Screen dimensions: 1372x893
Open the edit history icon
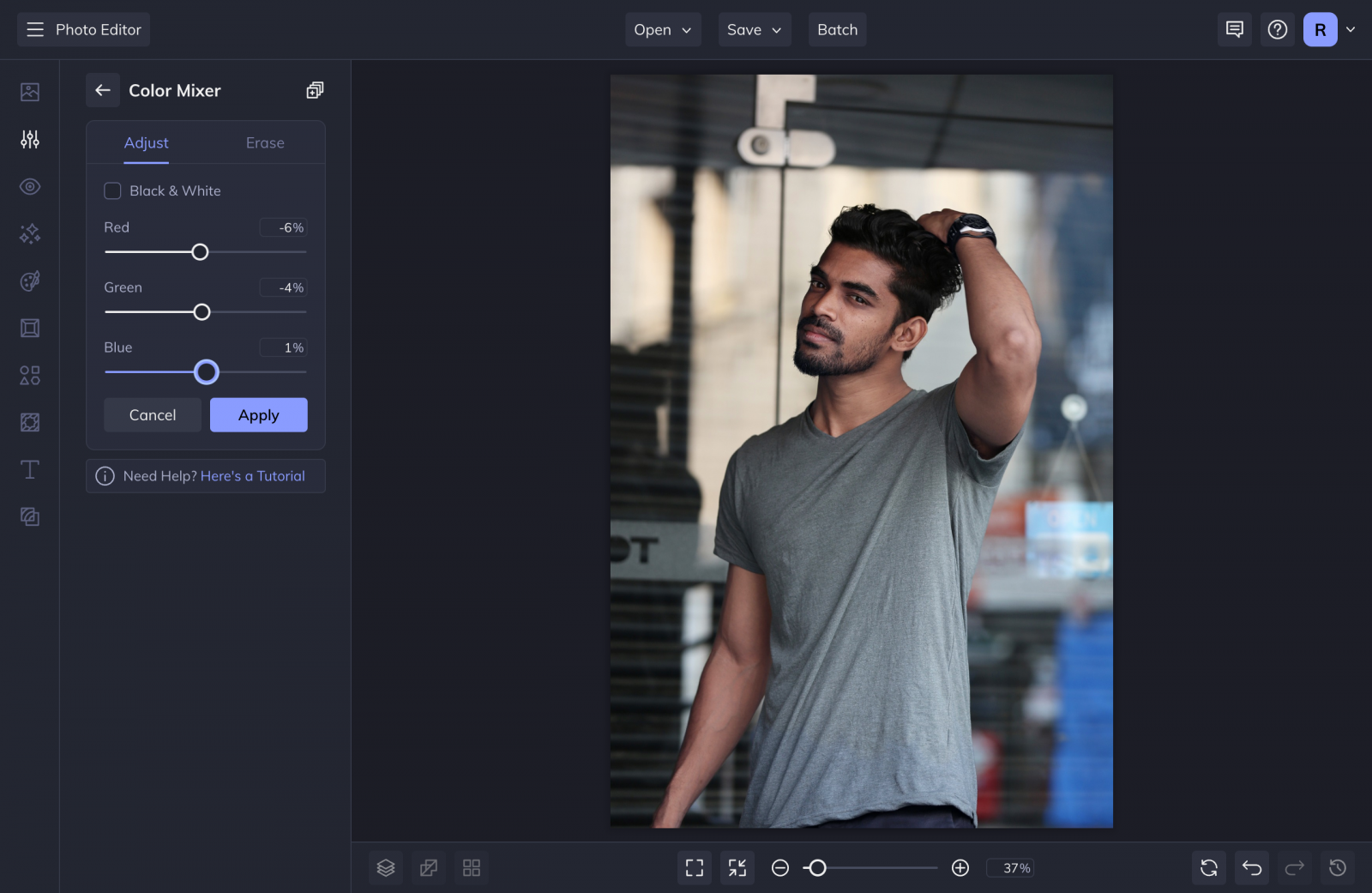pos(1337,867)
